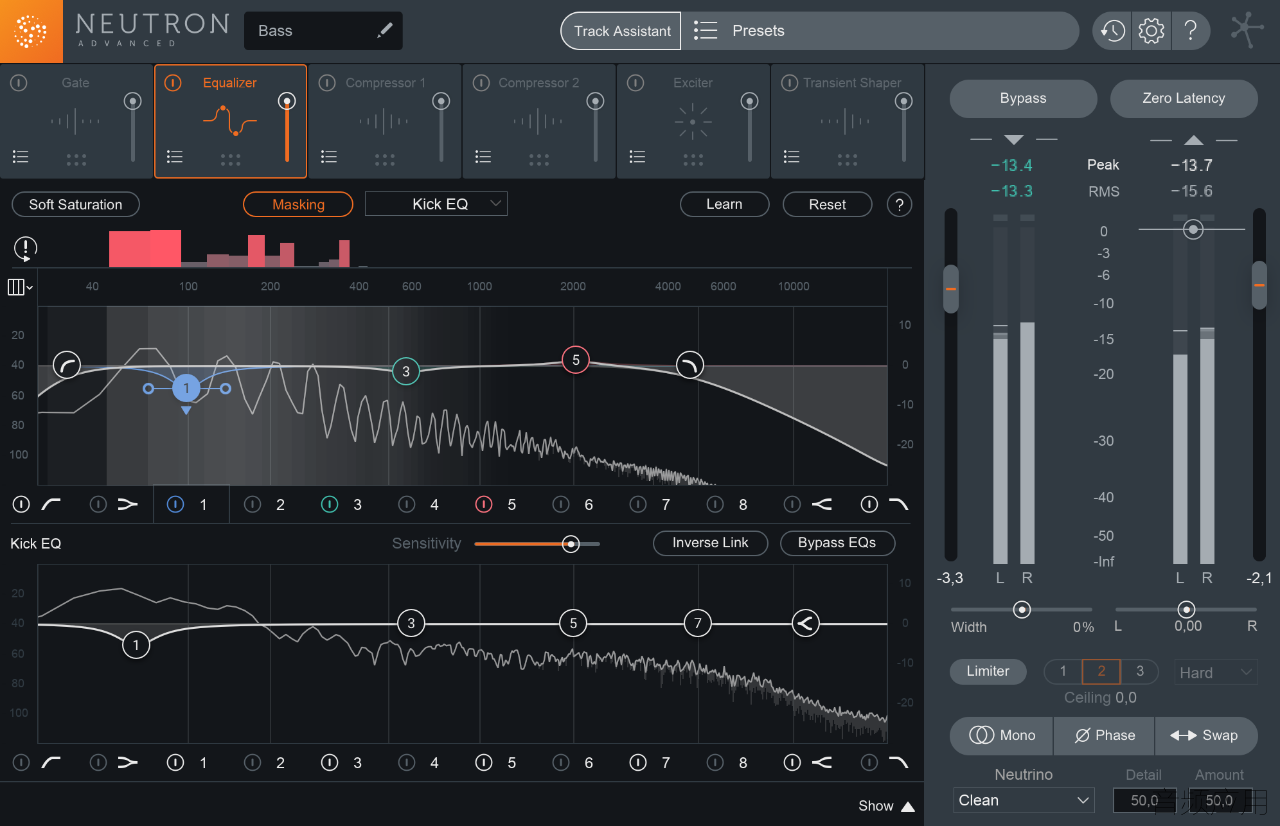Edit the Bass track name pencil icon

pyautogui.click(x=384, y=31)
